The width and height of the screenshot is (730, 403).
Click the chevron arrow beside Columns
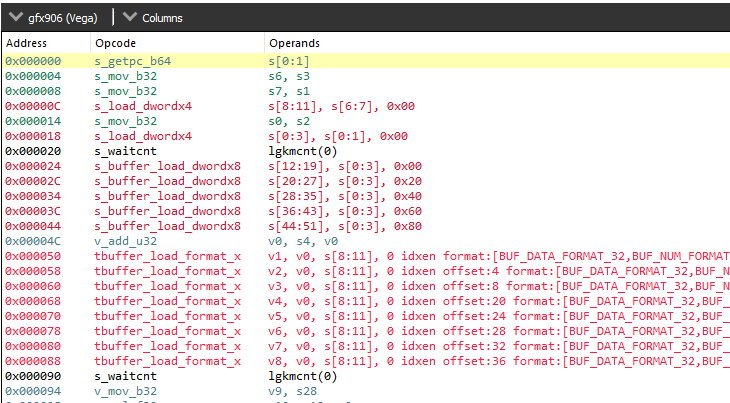point(131,17)
